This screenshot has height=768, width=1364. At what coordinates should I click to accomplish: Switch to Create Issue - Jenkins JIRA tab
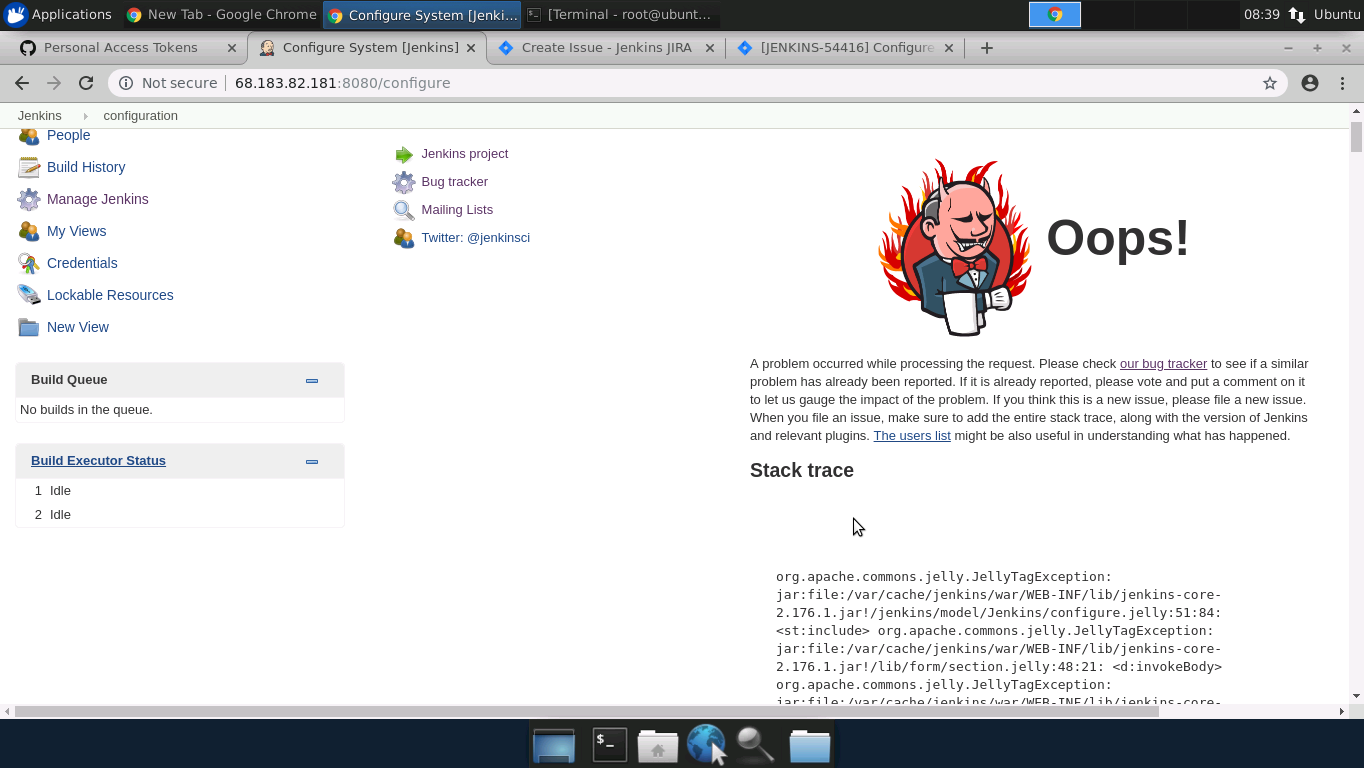click(606, 48)
